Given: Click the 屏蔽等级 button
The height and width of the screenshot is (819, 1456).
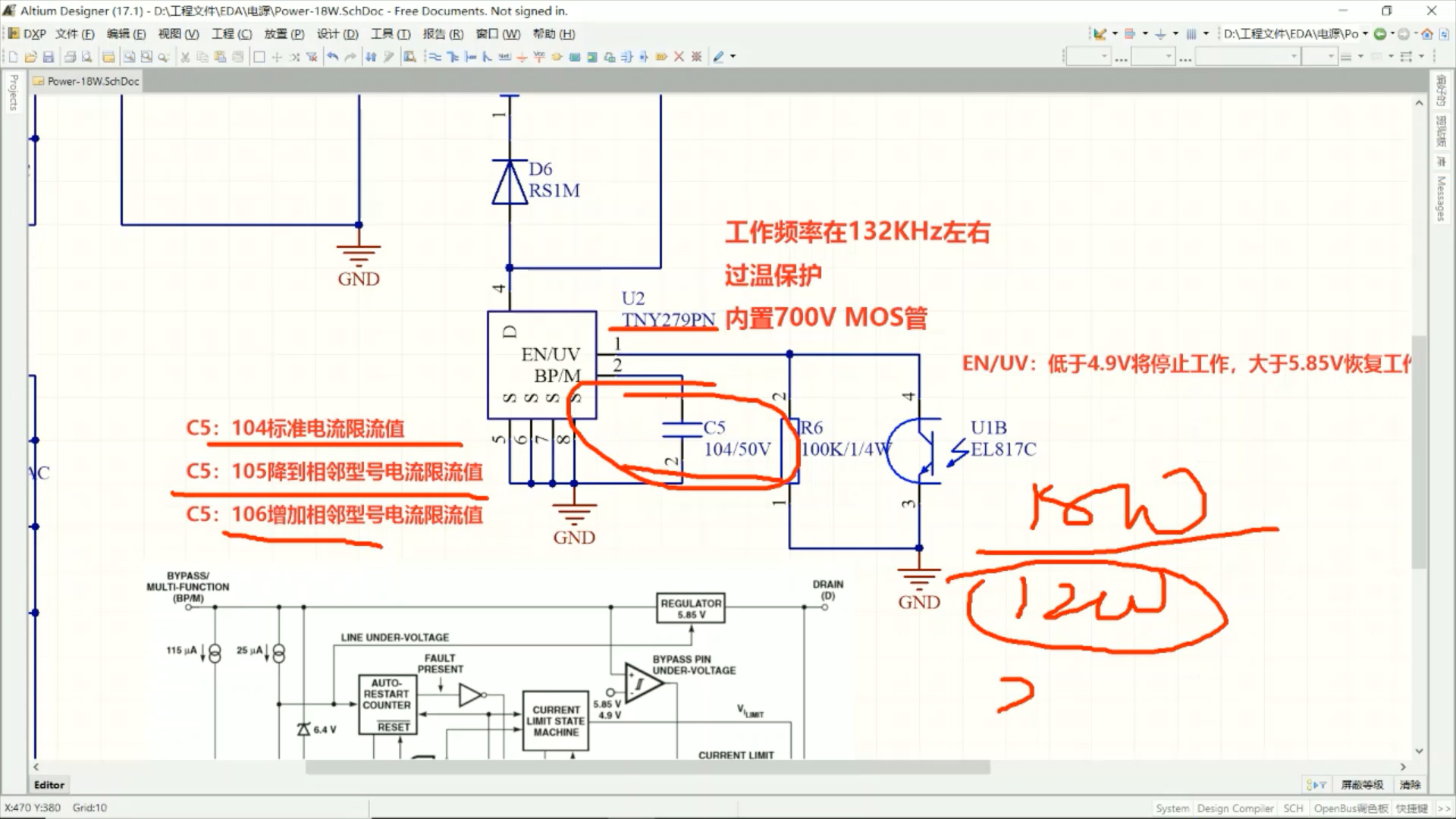Looking at the screenshot, I should (1362, 785).
